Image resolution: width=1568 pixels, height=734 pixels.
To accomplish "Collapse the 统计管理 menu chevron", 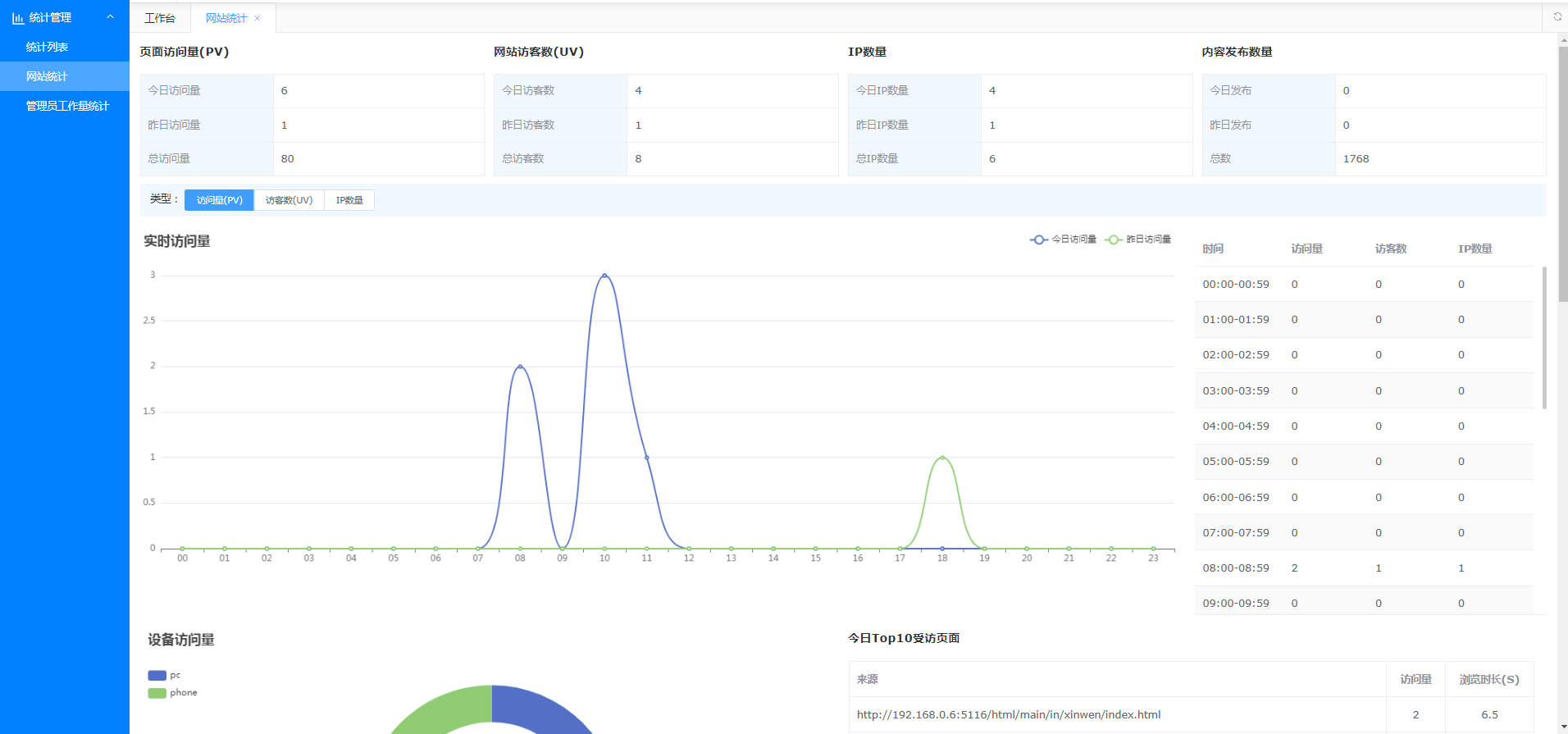I will [111, 17].
